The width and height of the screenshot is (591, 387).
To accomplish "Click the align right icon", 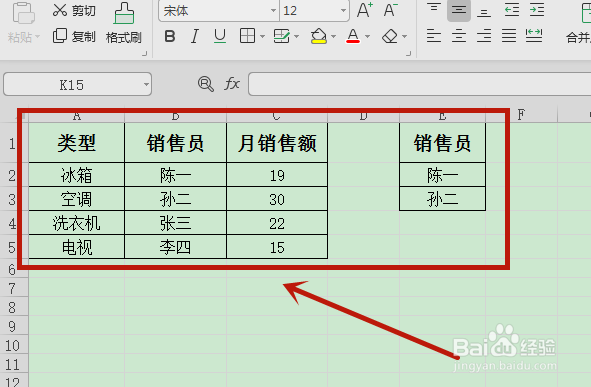I will (x=484, y=36).
